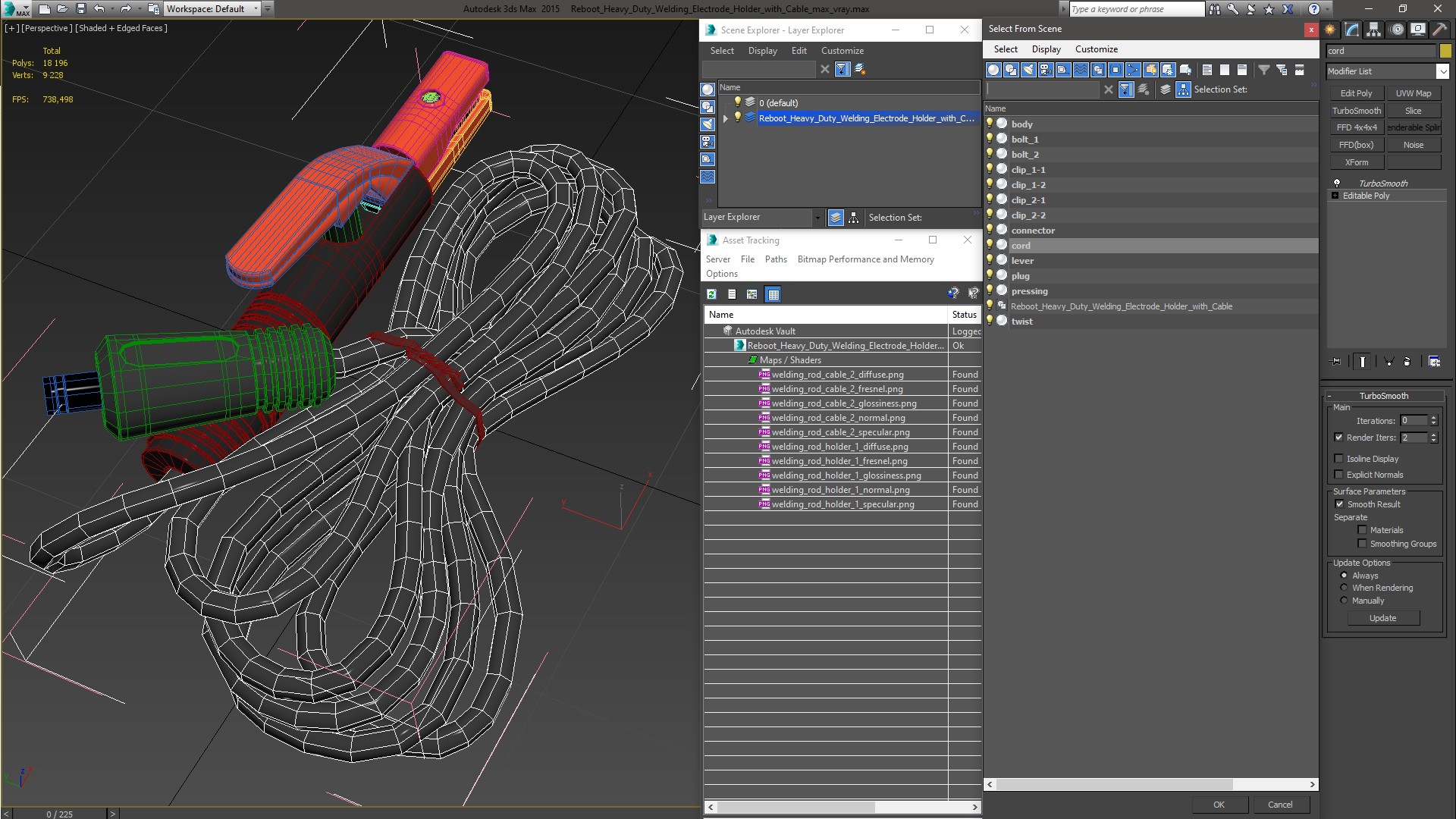This screenshot has height=819, width=1456.
Task: Click Refresh icon in Asset Tracking toolbar
Action: (x=711, y=294)
